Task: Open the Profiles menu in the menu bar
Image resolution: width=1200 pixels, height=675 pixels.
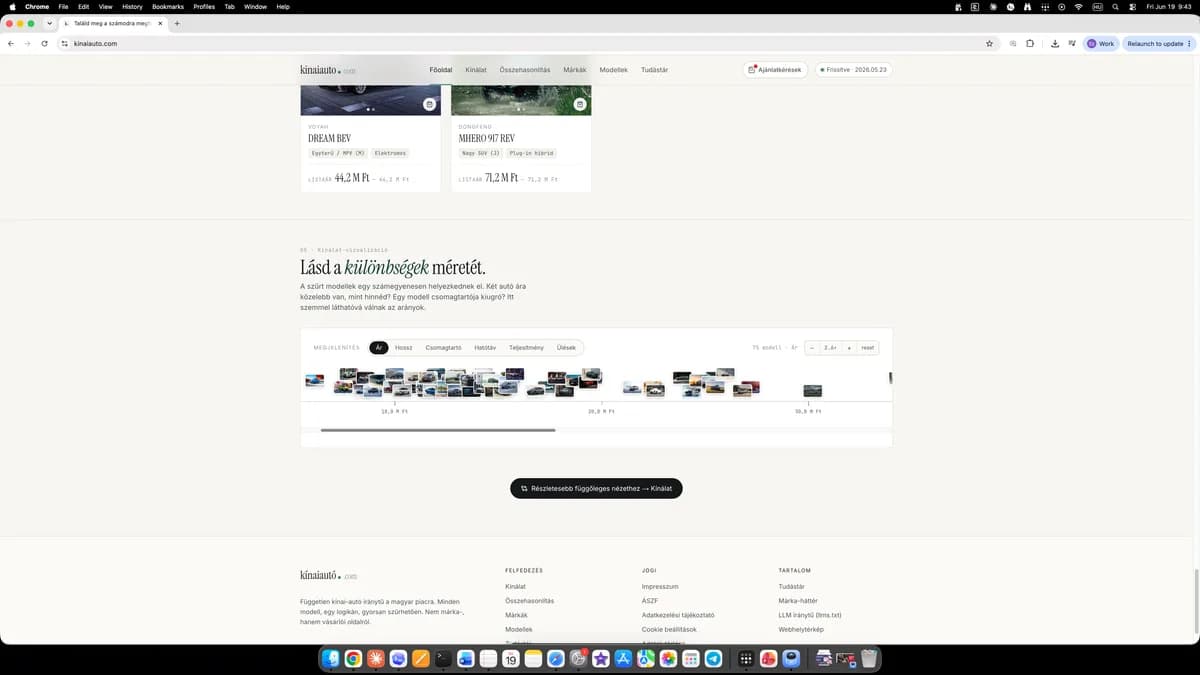Action: [x=204, y=6]
